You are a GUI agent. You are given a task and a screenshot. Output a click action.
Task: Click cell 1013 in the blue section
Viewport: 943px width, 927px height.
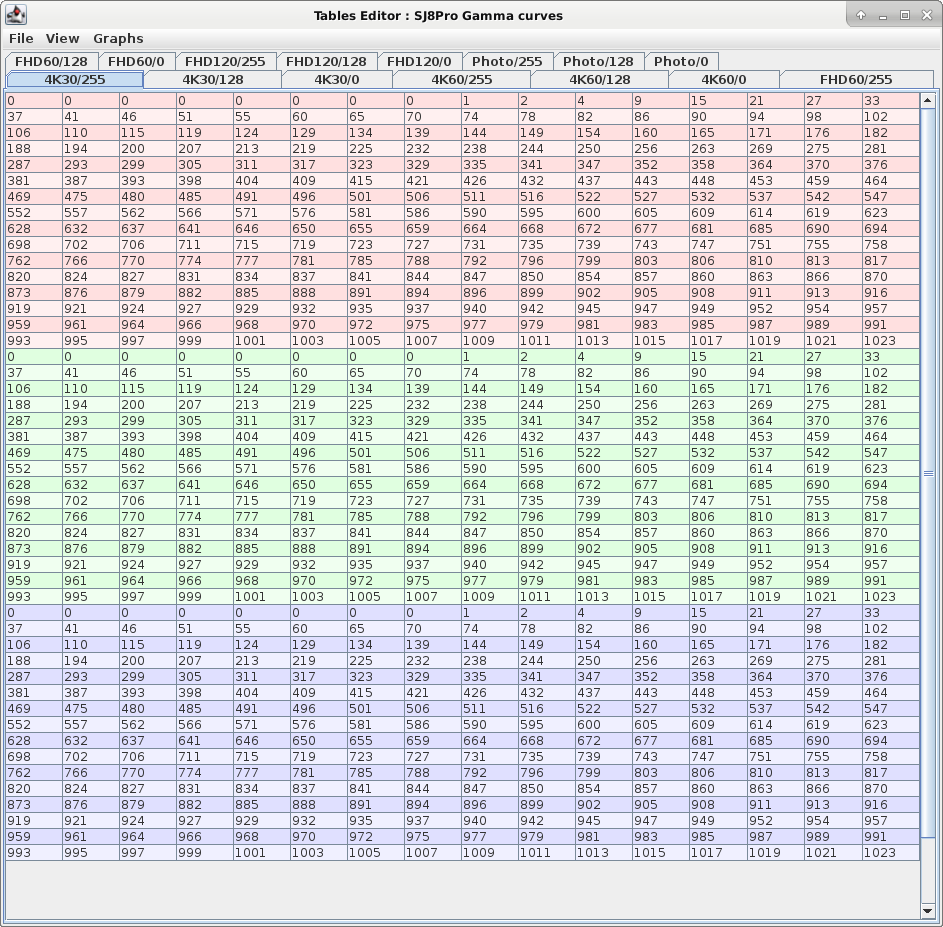(604, 852)
